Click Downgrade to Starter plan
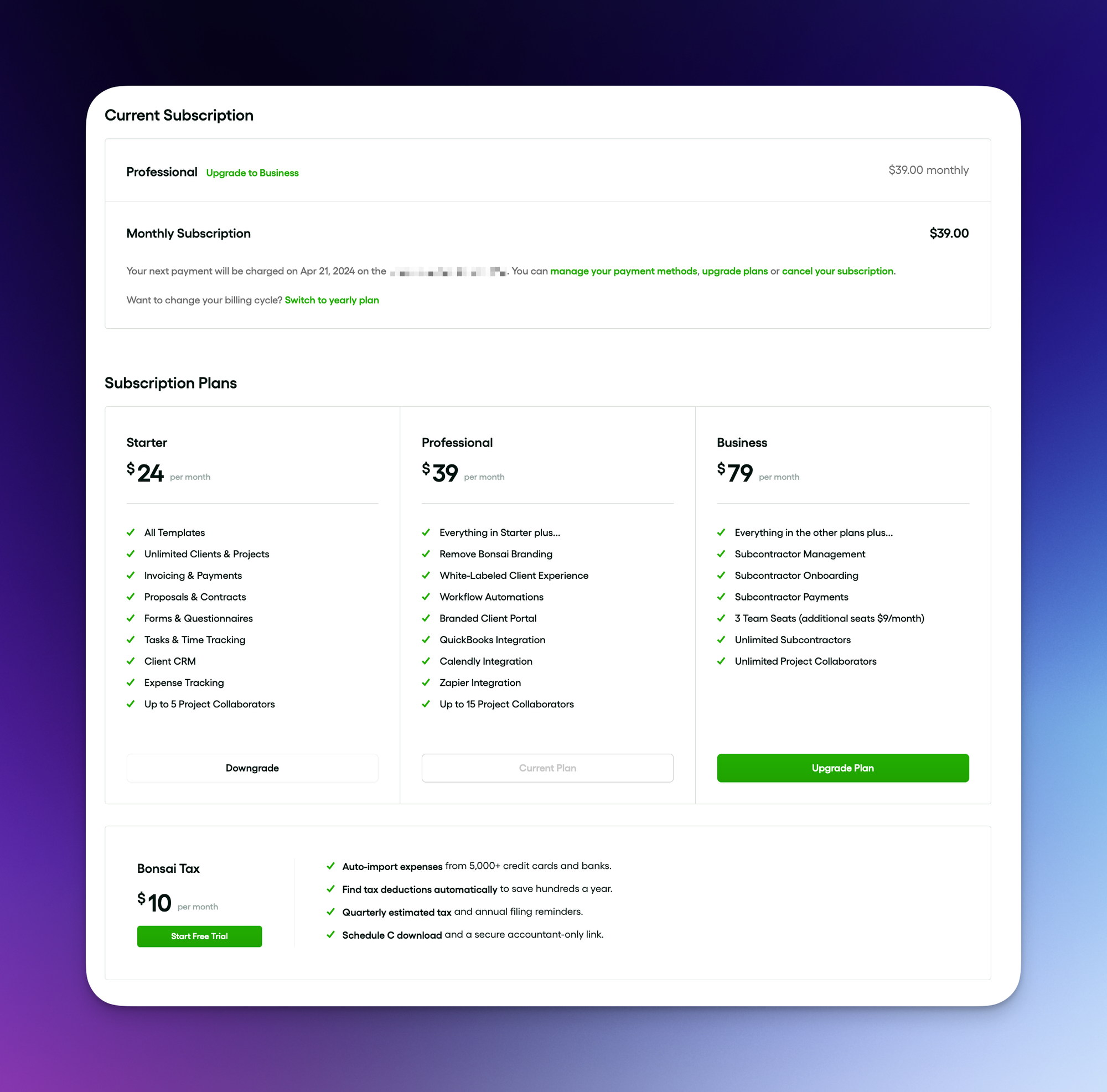Screen dimensions: 1107x1092 coord(253,768)
